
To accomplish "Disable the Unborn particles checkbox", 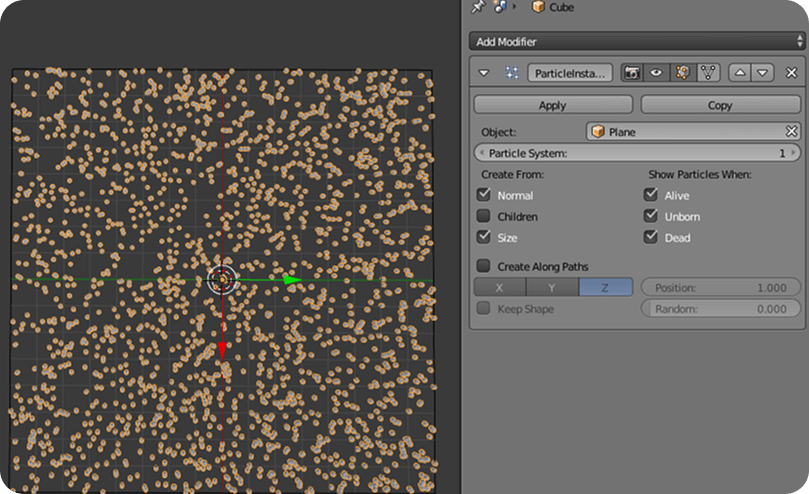I will tap(651, 216).
